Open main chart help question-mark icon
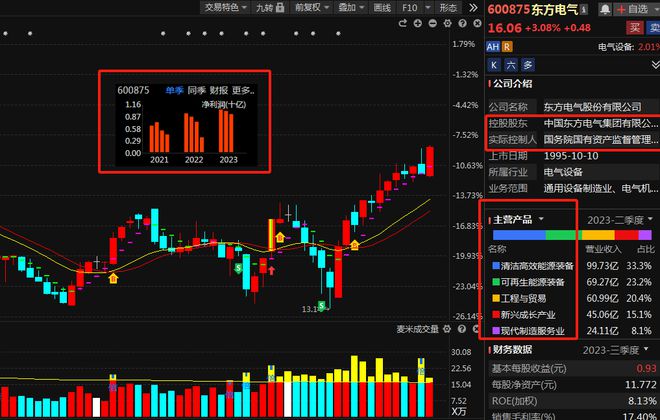Screen dimensions: 660x420 point(462,24)
